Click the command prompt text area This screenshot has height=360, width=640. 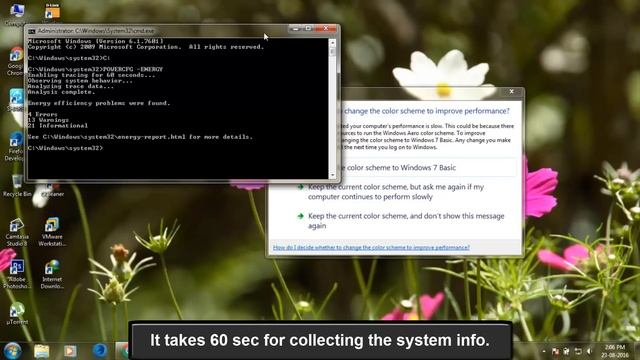[x=178, y=108]
